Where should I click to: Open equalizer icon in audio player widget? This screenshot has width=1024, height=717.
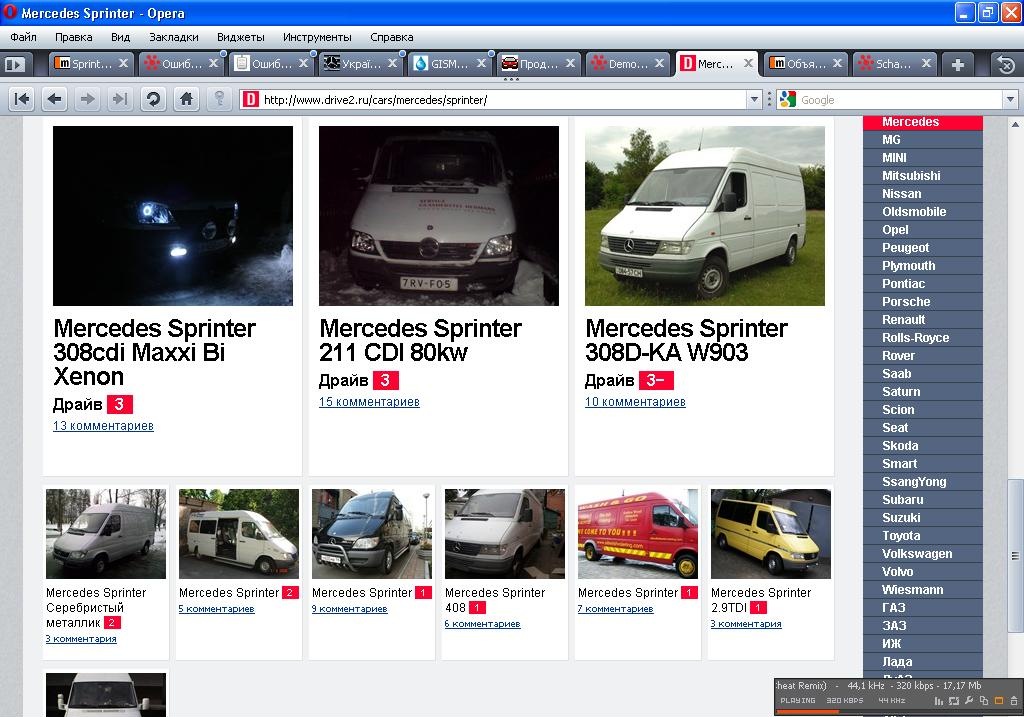point(938,701)
